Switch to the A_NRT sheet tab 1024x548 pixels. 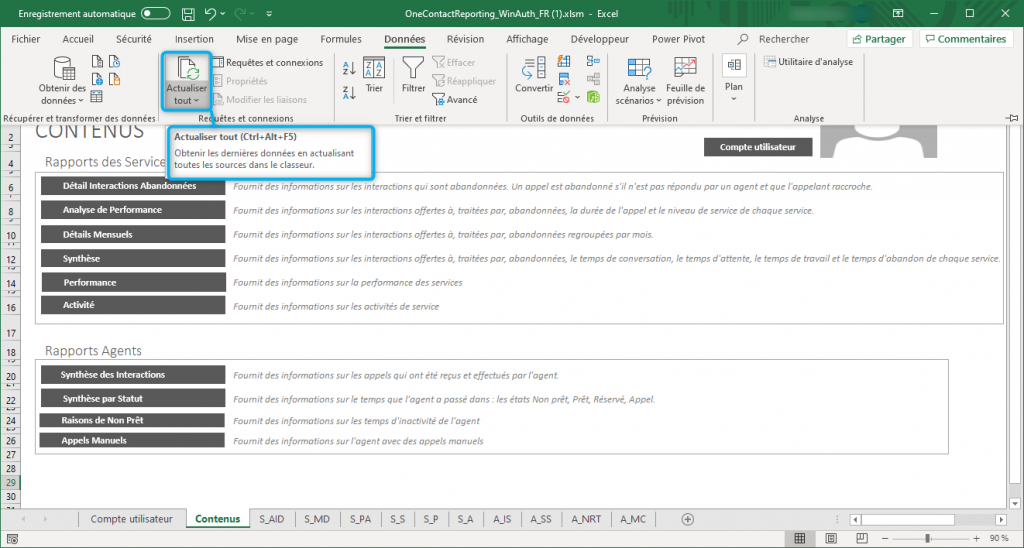tap(586, 519)
